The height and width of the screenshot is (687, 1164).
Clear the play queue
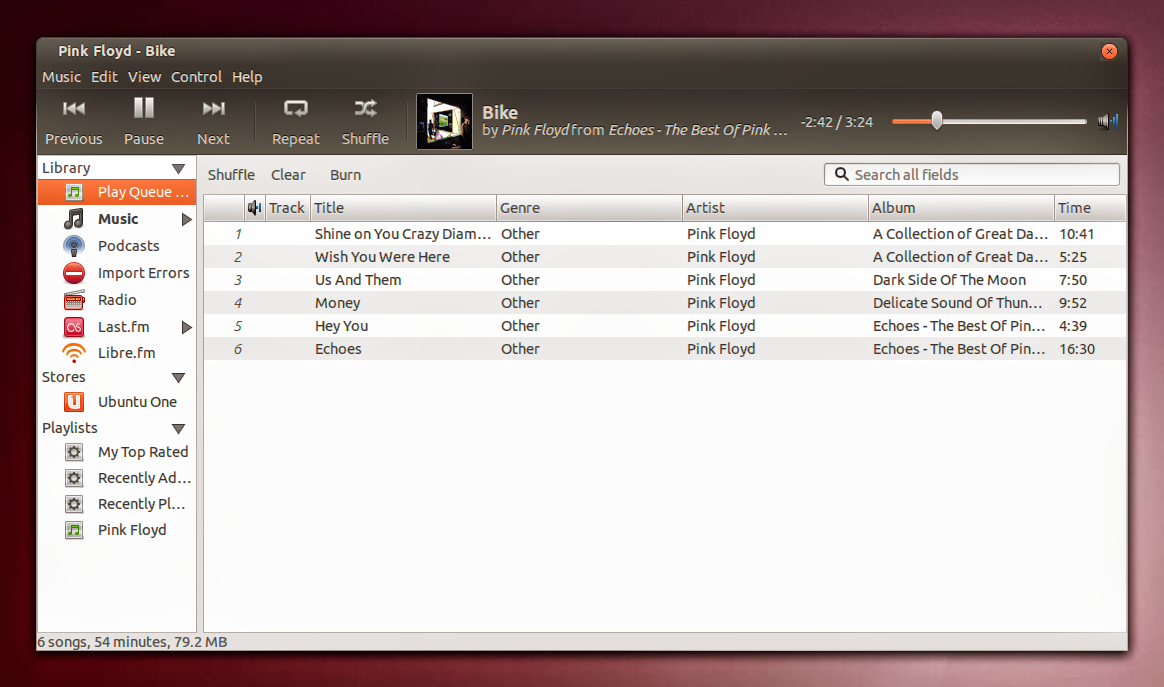[x=288, y=174]
